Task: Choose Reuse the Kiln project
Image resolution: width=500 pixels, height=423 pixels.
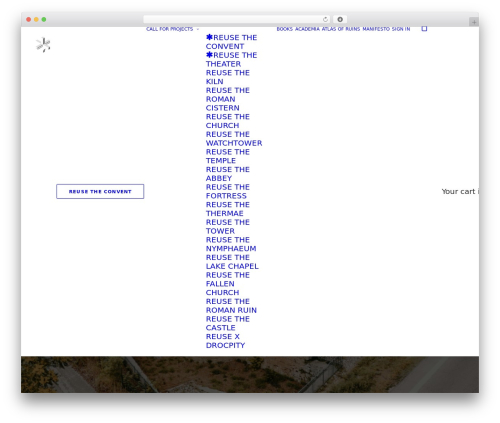Action: coord(228,77)
